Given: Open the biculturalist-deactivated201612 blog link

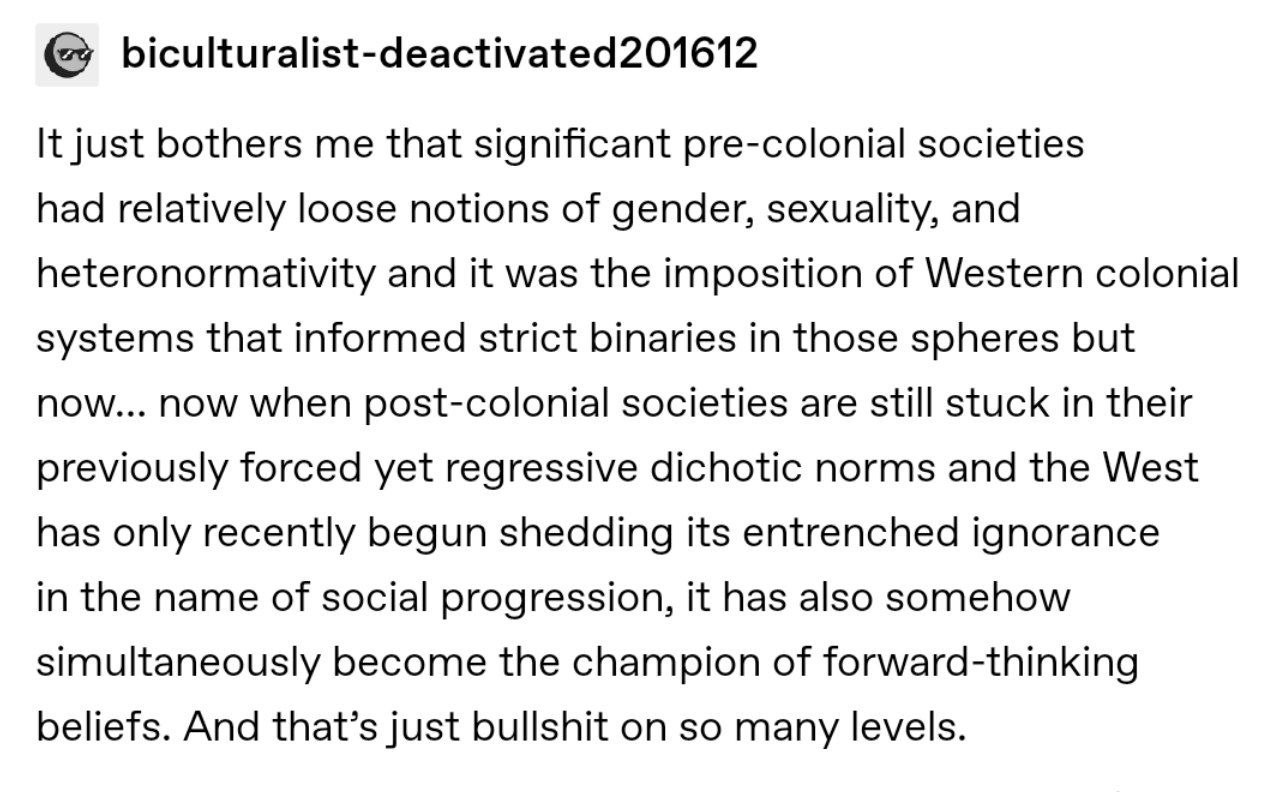Looking at the screenshot, I should (439, 53).
